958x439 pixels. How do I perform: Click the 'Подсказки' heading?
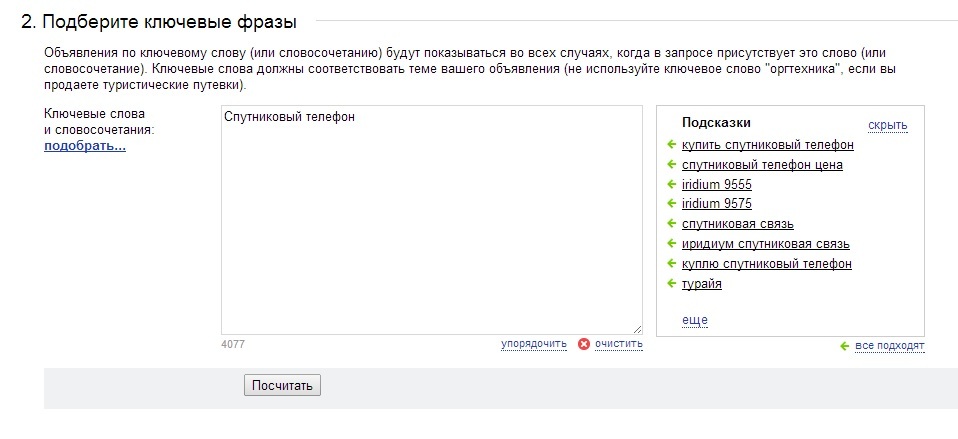716,123
